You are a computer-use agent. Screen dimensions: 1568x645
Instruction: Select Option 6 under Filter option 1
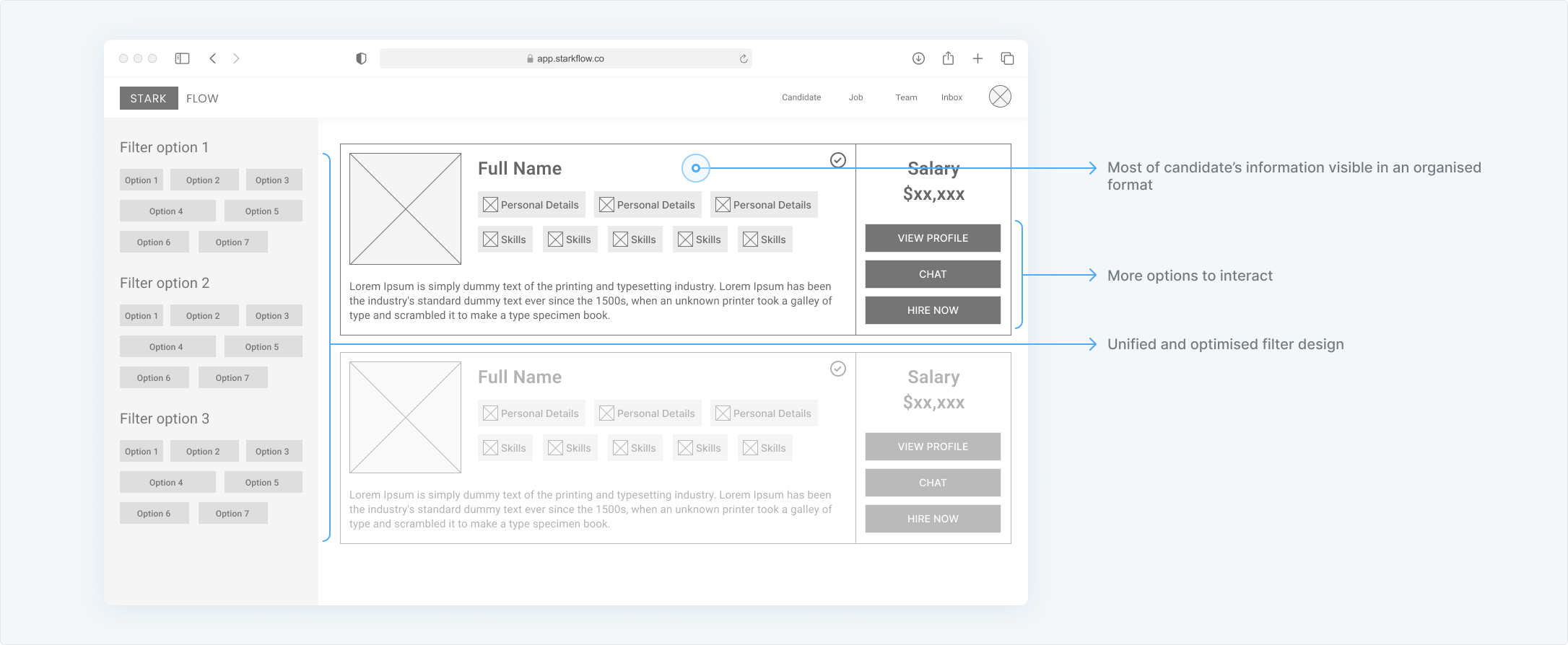click(154, 242)
